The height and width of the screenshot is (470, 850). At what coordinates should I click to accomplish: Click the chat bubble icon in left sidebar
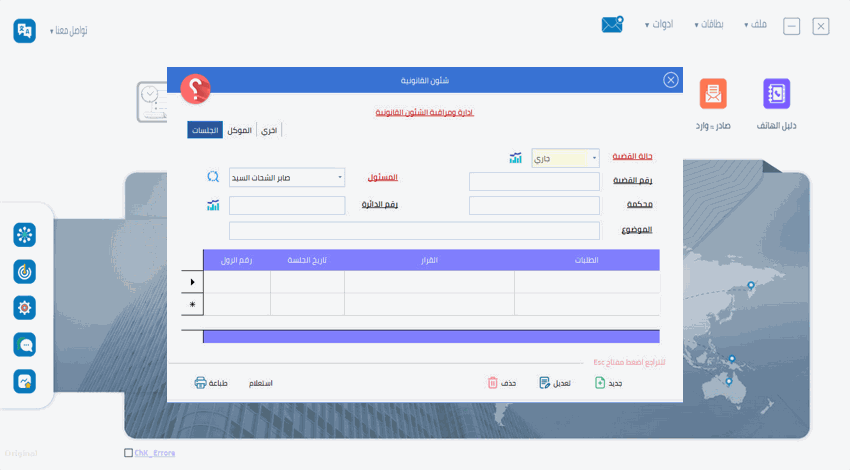(x=25, y=344)
